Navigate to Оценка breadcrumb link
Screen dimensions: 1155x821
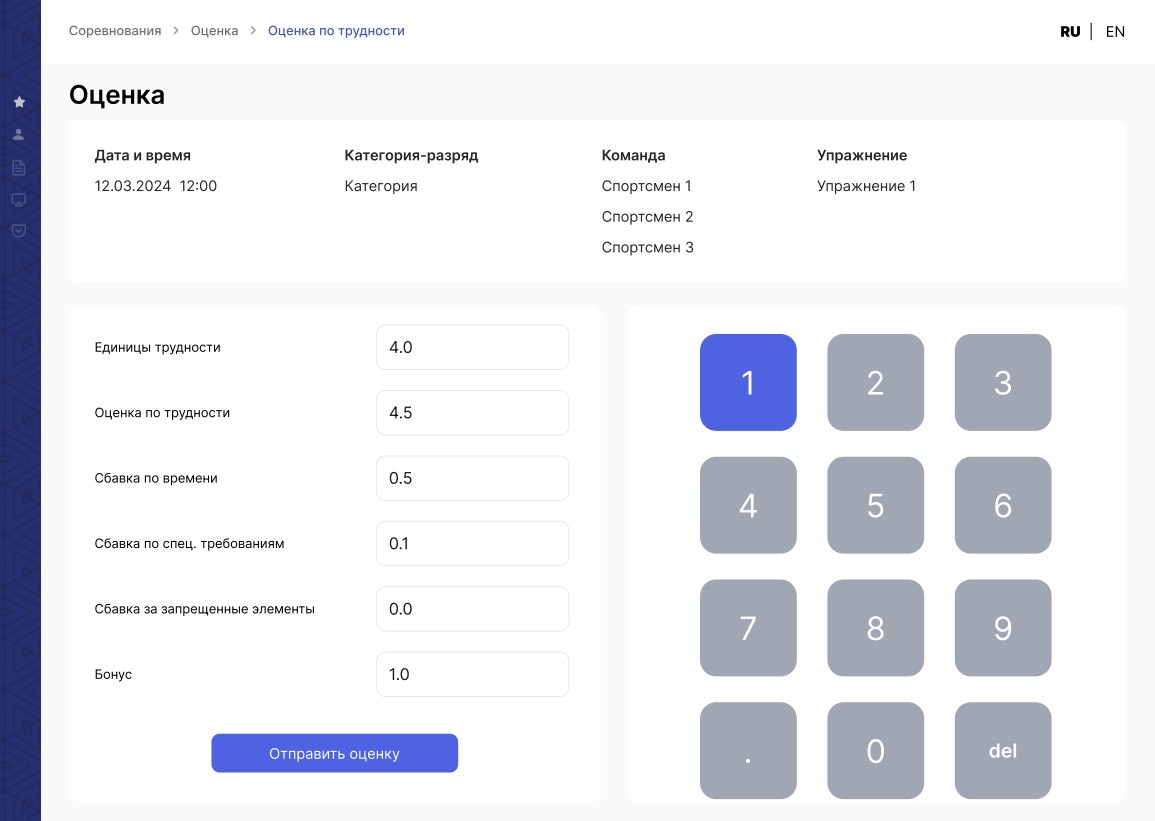click(215, 31)
